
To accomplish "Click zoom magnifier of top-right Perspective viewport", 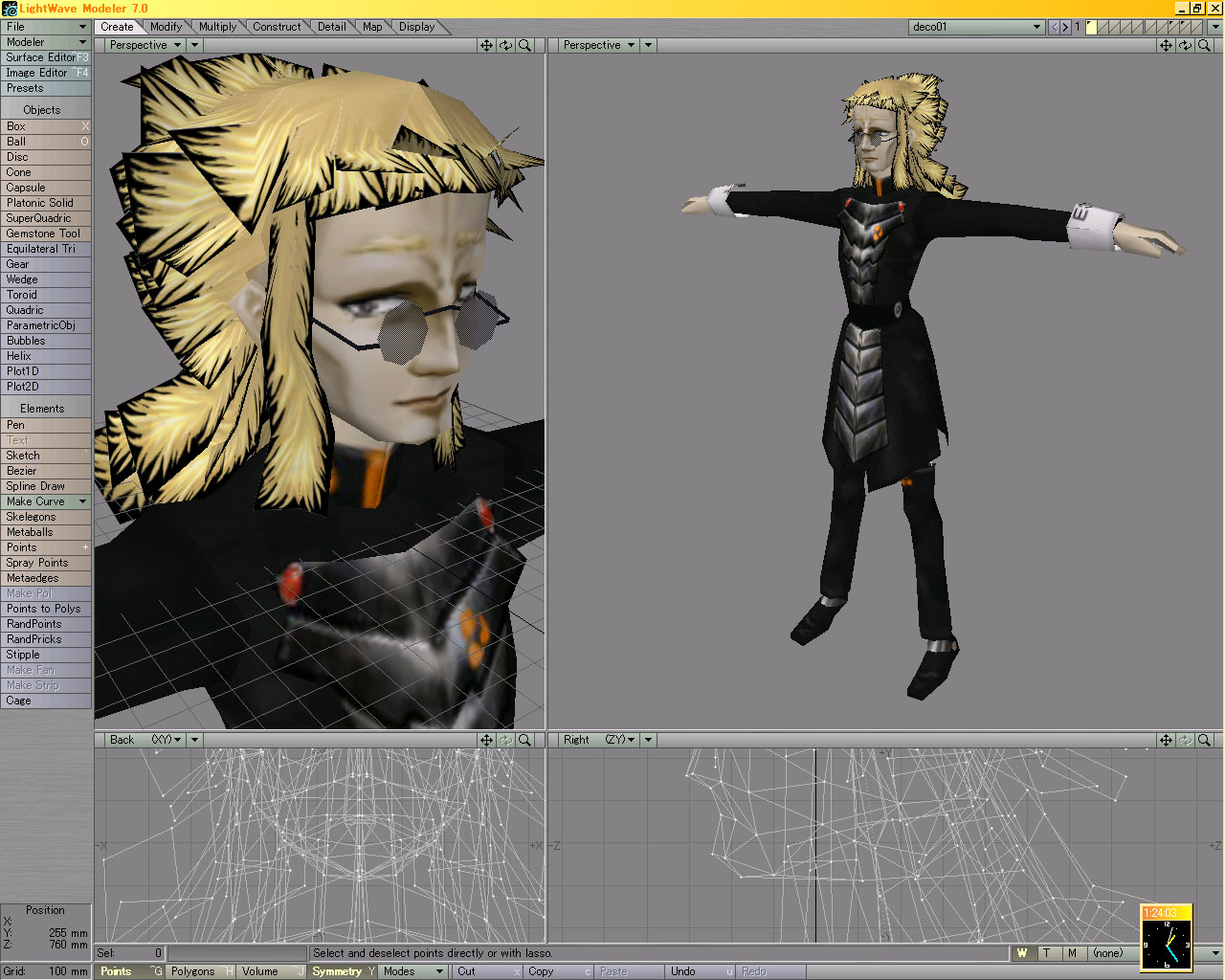I will point(1204,45).
